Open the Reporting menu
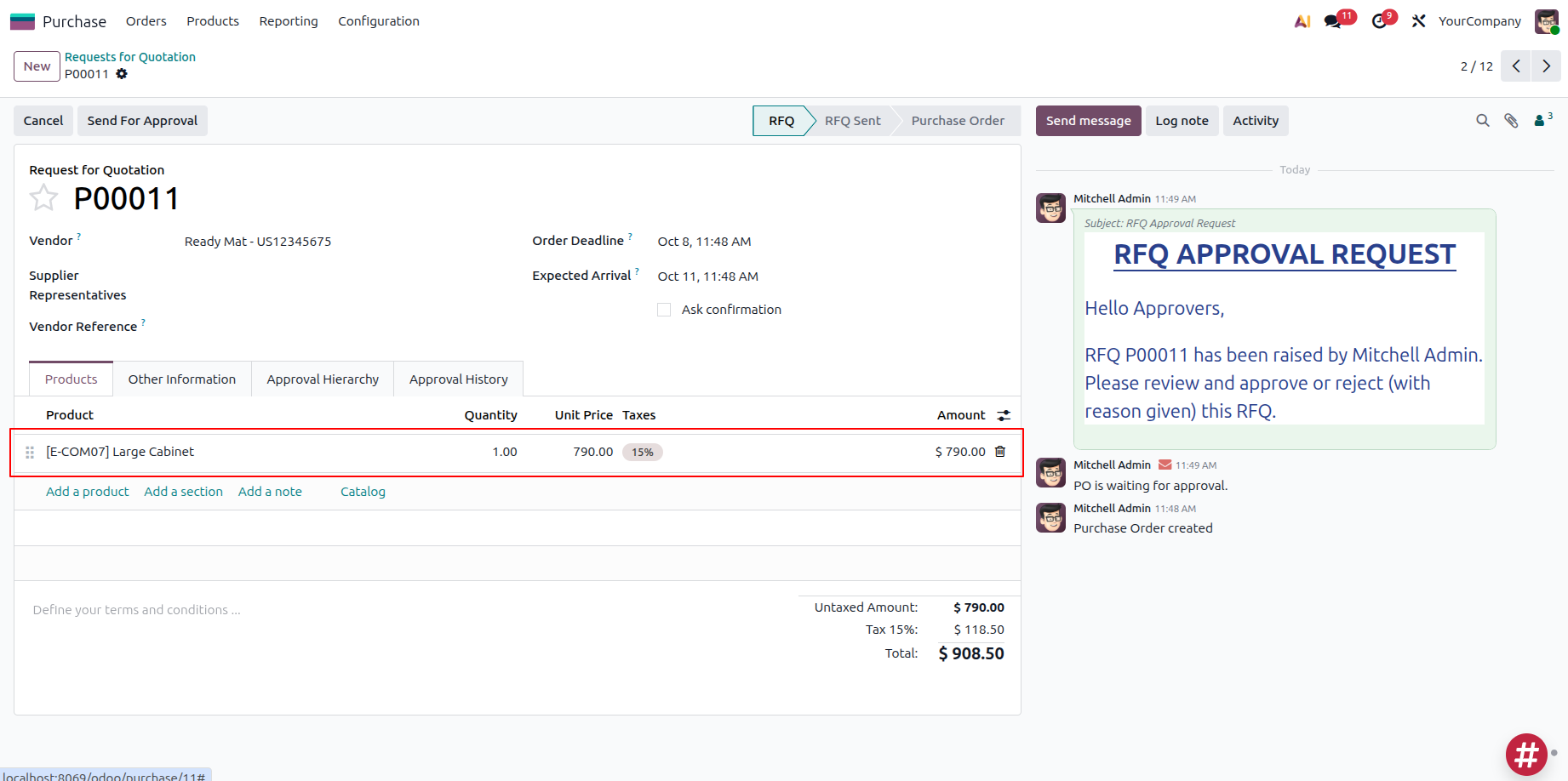The height and width of the screenshot is (781, 1568). [288, 20]
